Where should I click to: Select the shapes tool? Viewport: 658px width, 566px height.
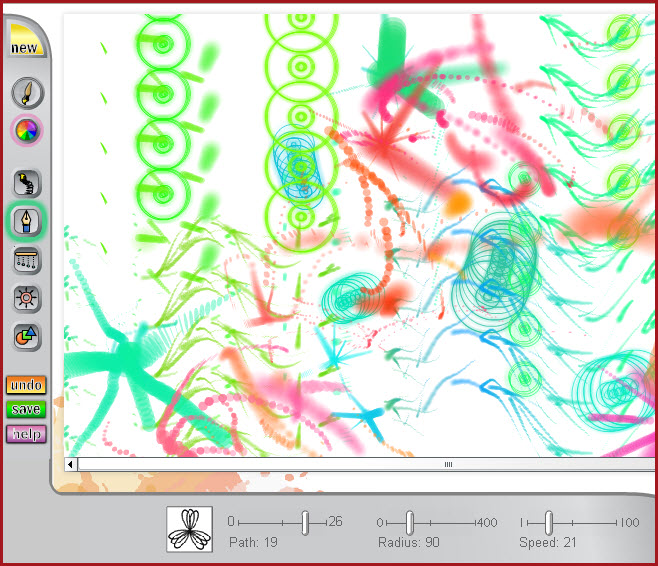coord(26,336)
